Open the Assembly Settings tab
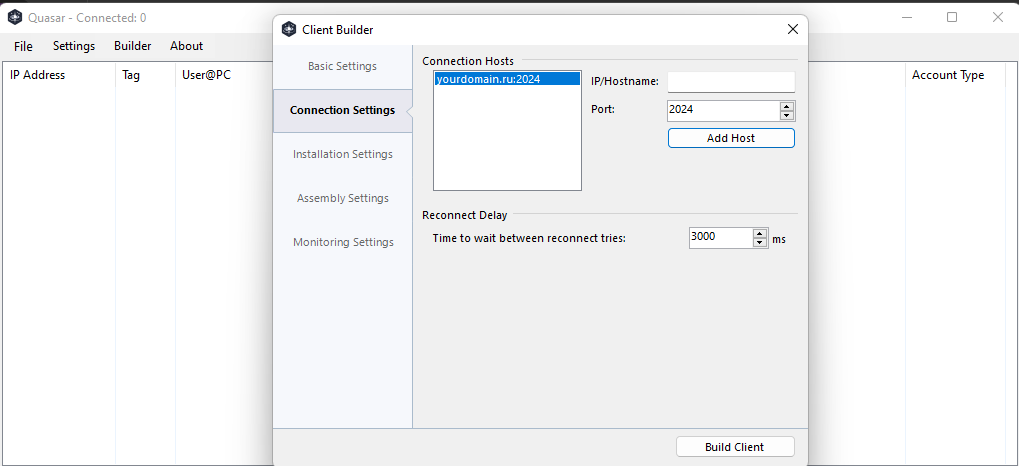Screen dimensions: 1019x466 (342, 198)
